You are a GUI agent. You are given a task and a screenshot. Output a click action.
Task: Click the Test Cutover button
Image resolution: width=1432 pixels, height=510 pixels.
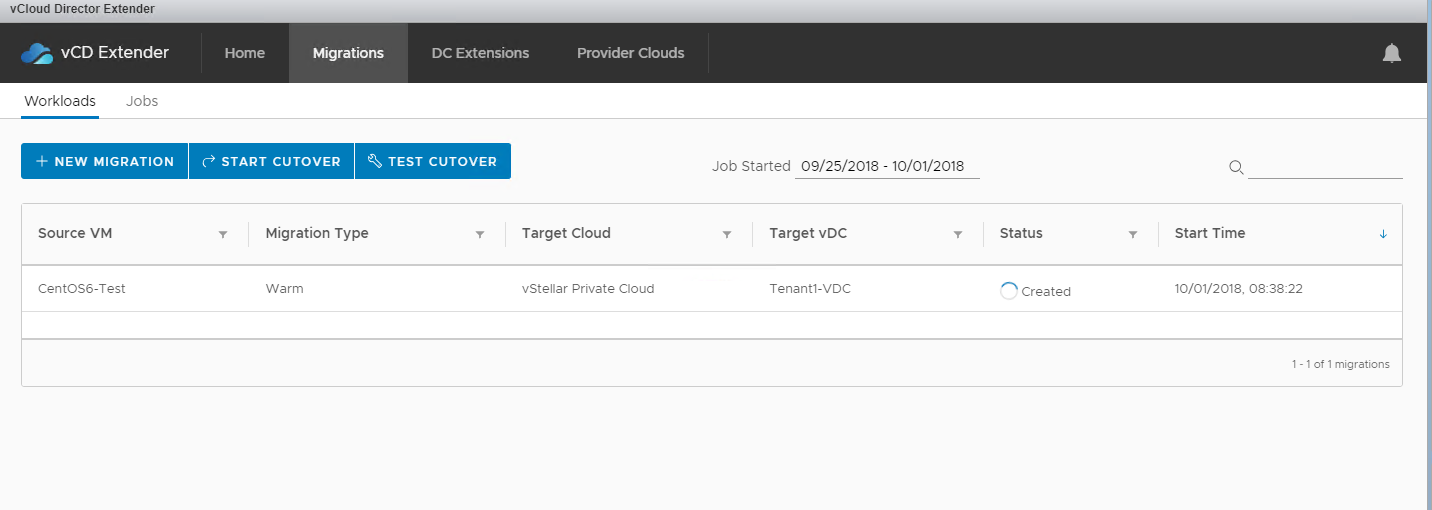pos(432,161)
